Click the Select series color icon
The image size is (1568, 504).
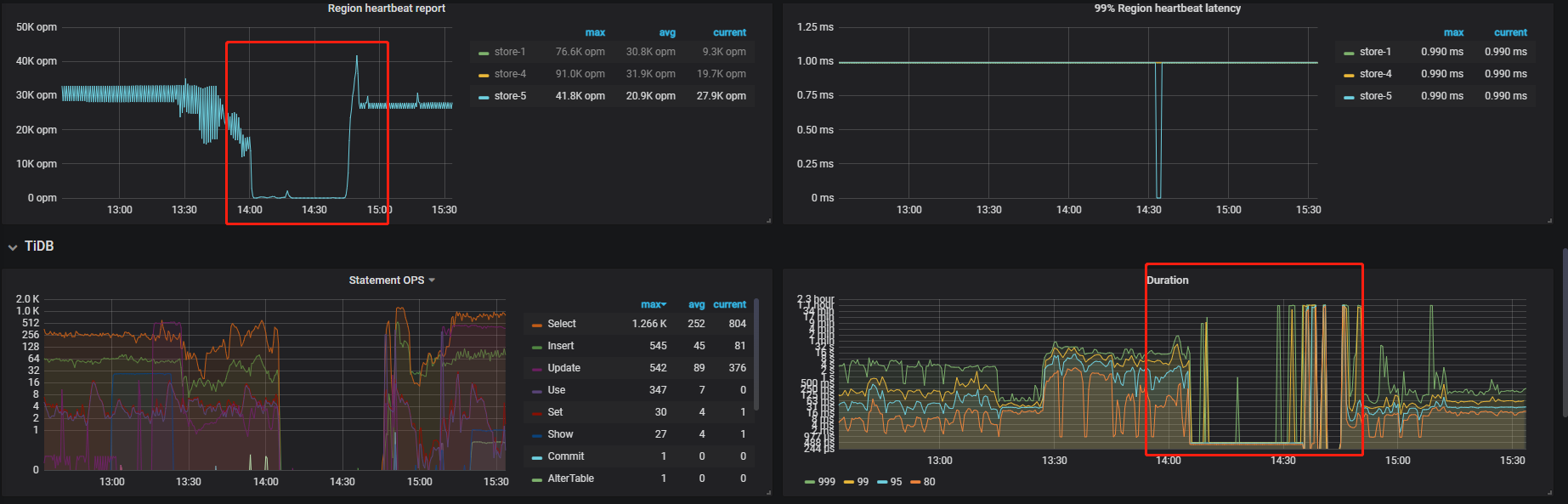pyautogui.click(x=536, y=325)
